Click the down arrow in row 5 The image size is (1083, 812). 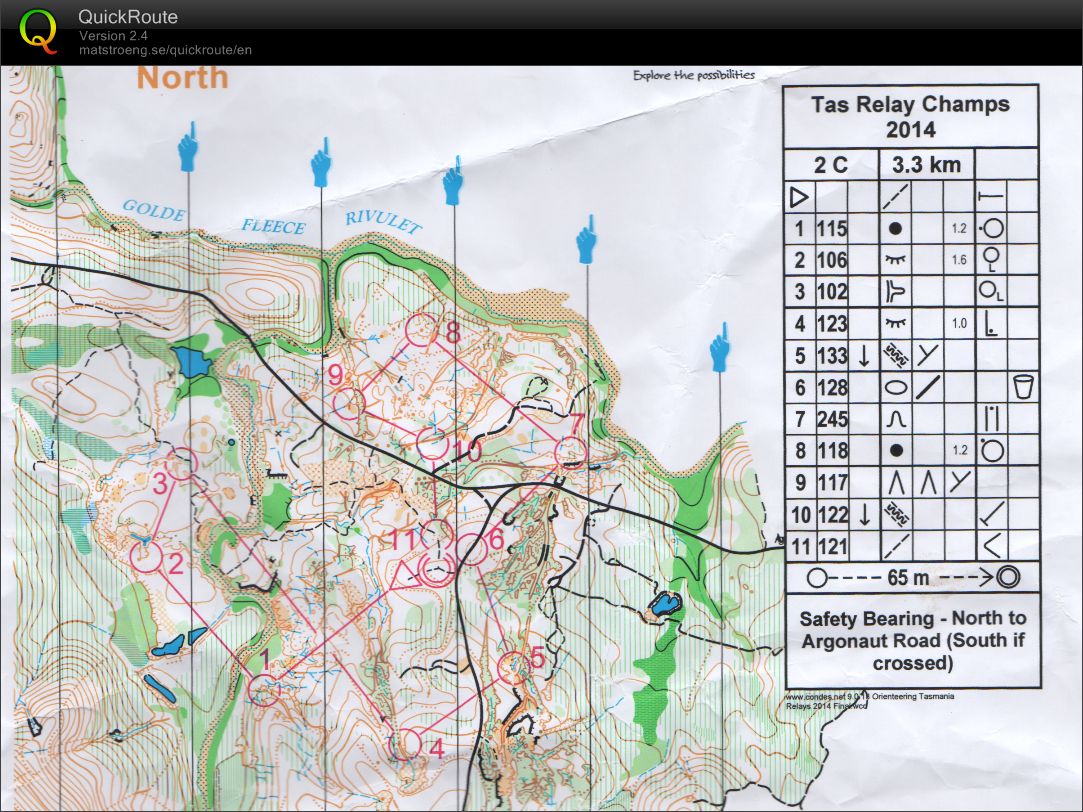(863, 355)
